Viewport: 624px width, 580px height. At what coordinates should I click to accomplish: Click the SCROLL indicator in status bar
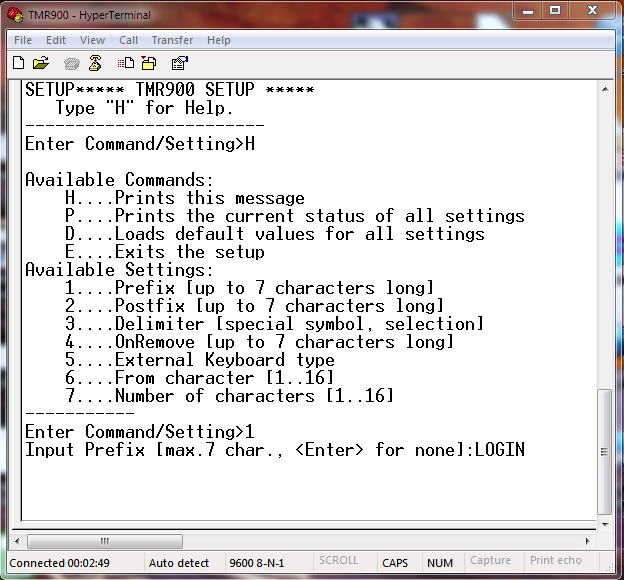[338, 560]
